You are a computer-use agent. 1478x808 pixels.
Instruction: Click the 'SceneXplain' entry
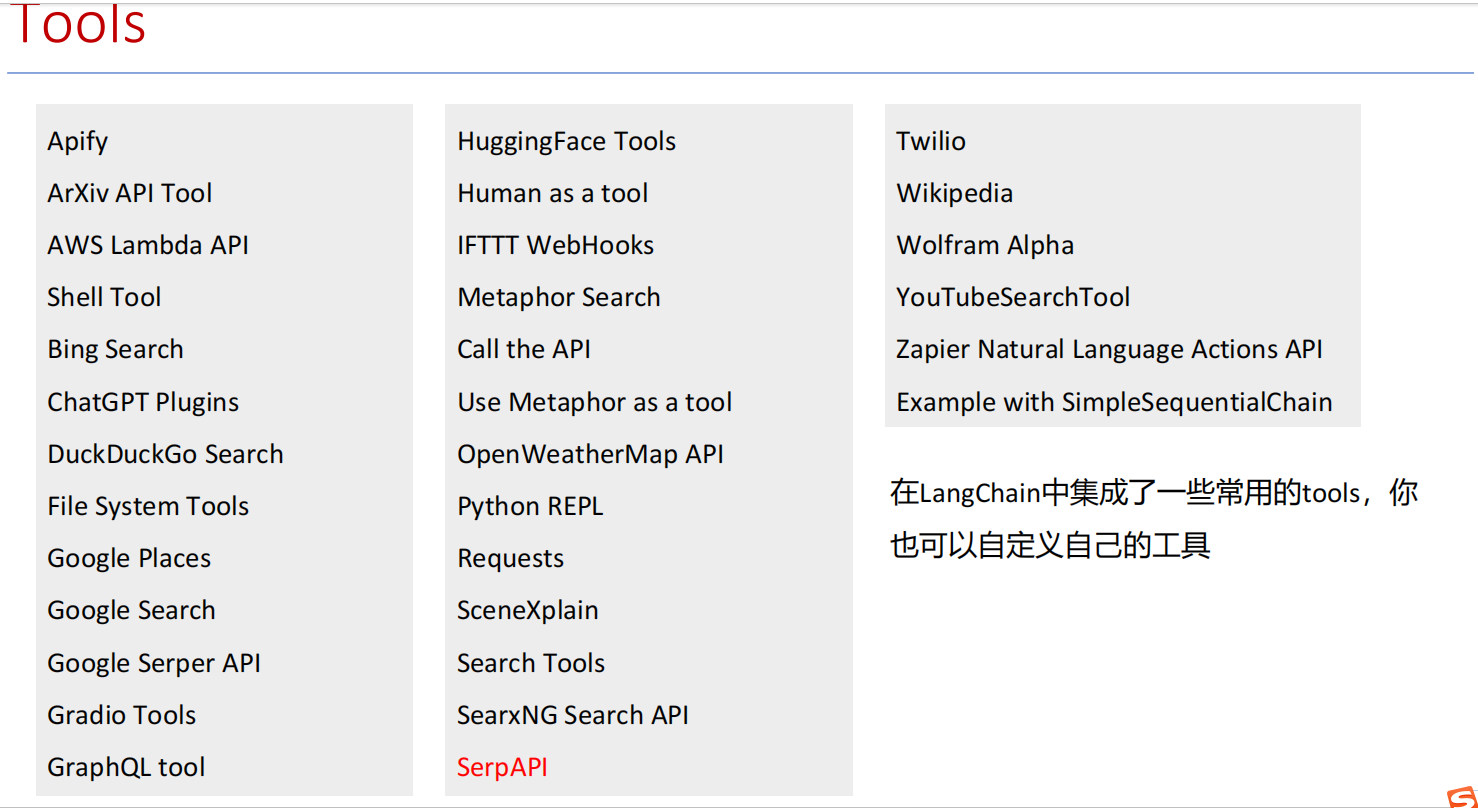click(x=528, y=611)
